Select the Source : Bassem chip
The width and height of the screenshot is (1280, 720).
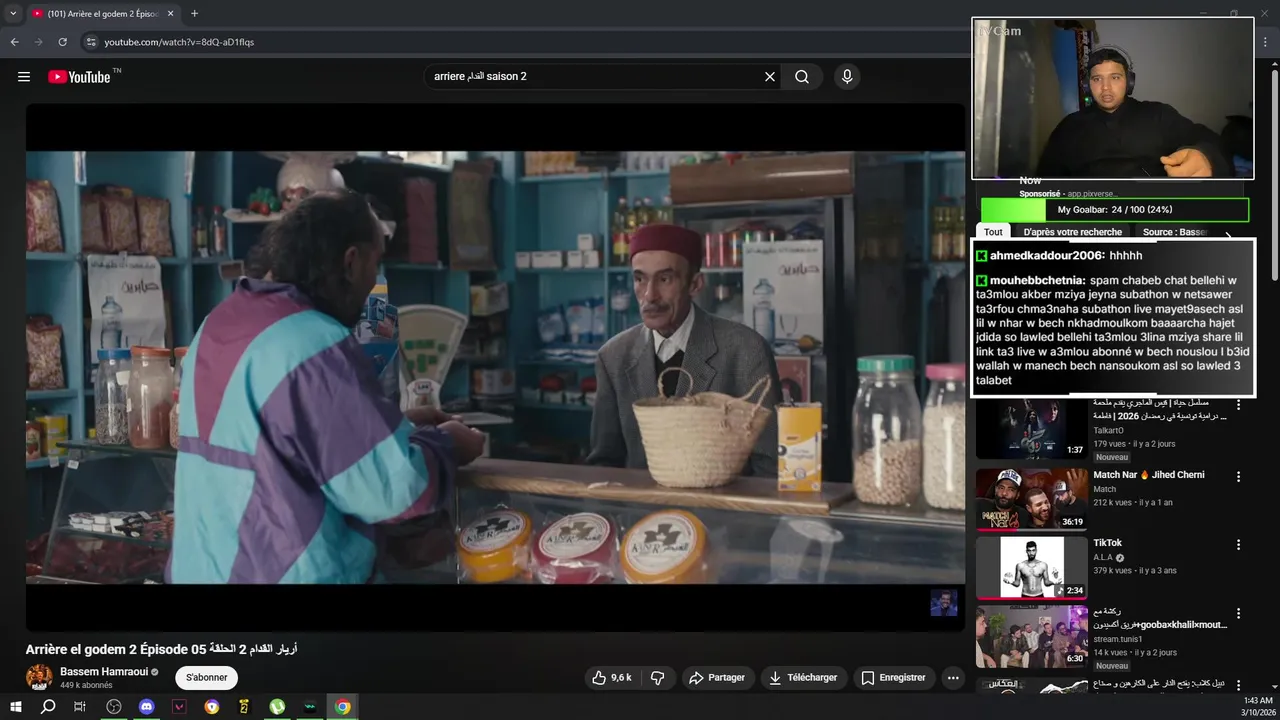tap(1175, 232)
